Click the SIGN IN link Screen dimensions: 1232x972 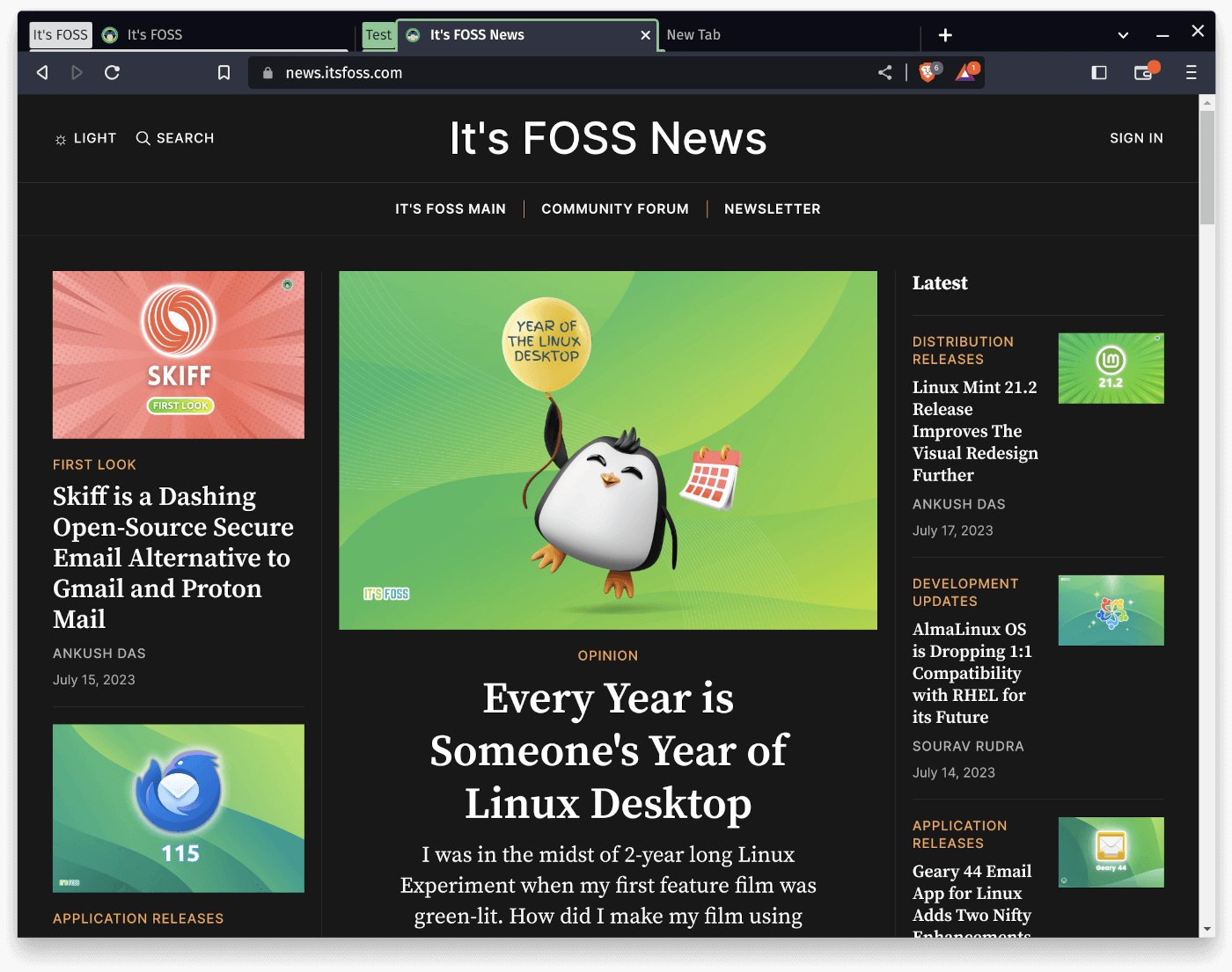(x=1136, y=138)
